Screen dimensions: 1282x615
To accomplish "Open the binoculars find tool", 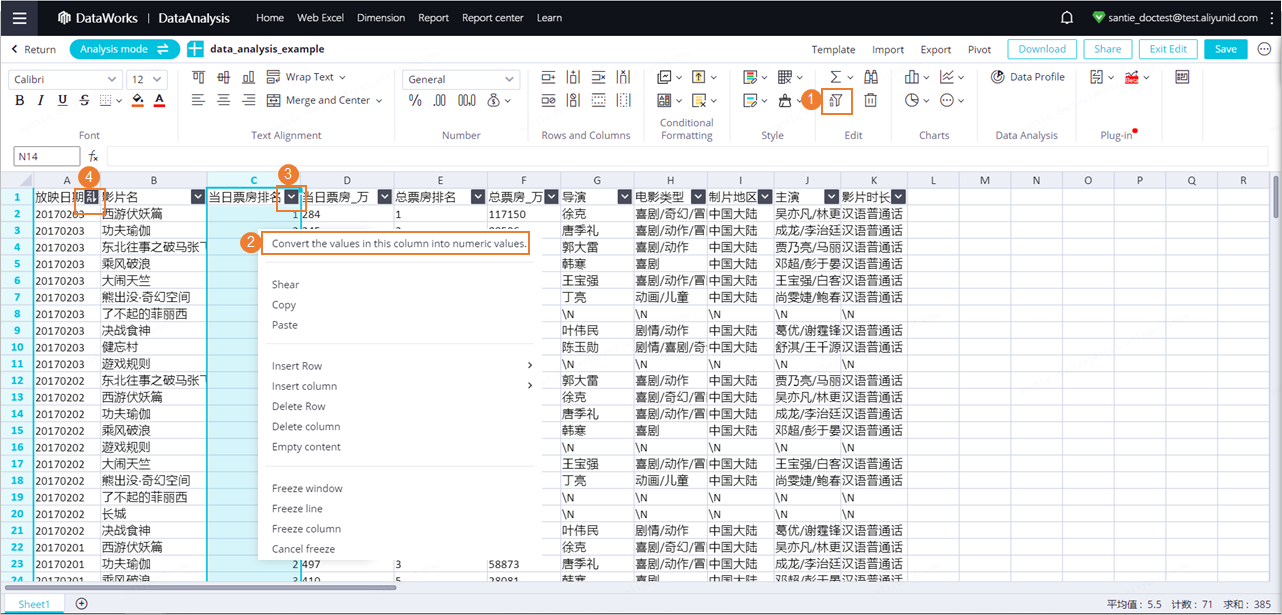I will coord(870,77).
